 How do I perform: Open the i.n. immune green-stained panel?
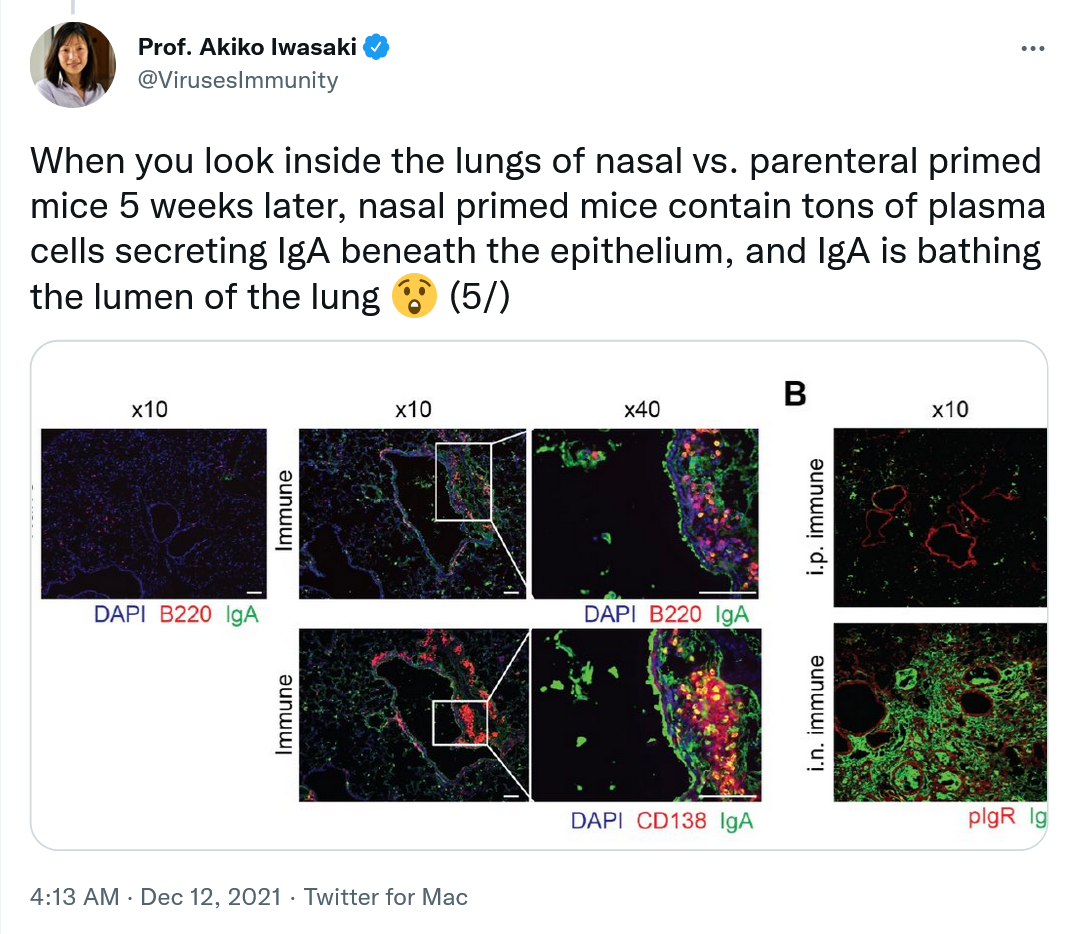pos(939,712)
